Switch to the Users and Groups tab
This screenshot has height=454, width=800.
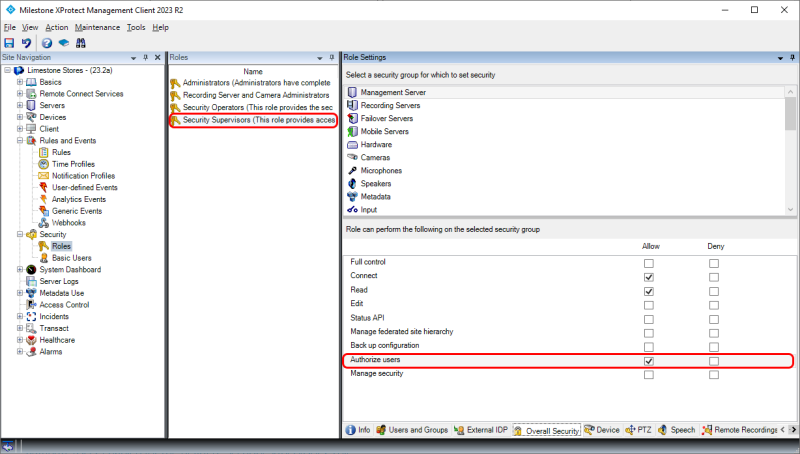pyautogui.click(x=412, y=430)
